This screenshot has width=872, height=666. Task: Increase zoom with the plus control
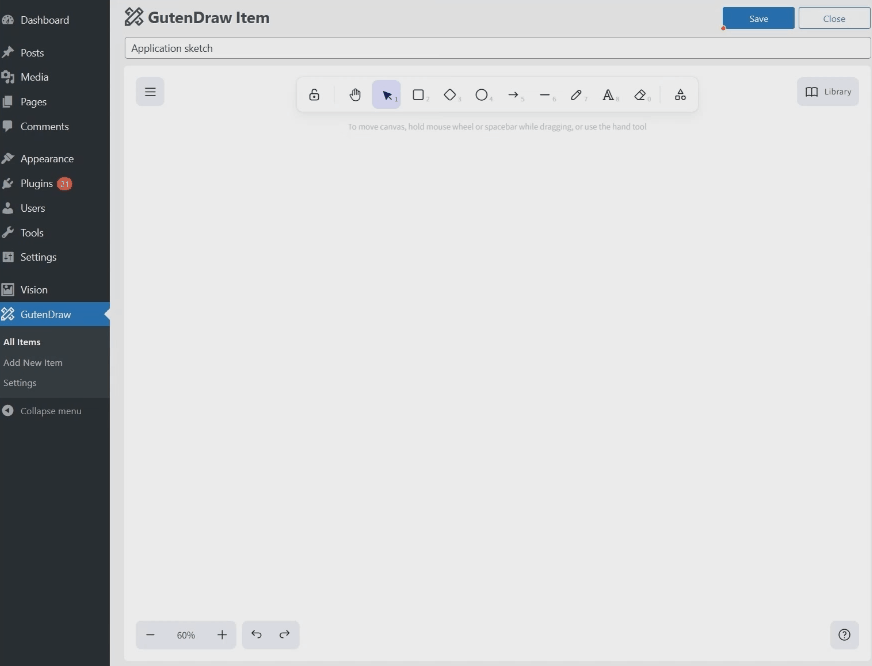[221, 634]
